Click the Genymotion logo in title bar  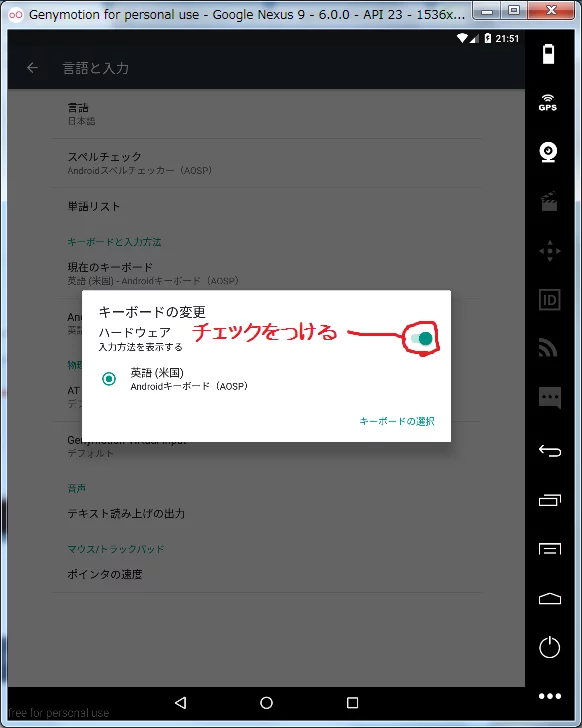pyautogui.click(x=16, y=14)
